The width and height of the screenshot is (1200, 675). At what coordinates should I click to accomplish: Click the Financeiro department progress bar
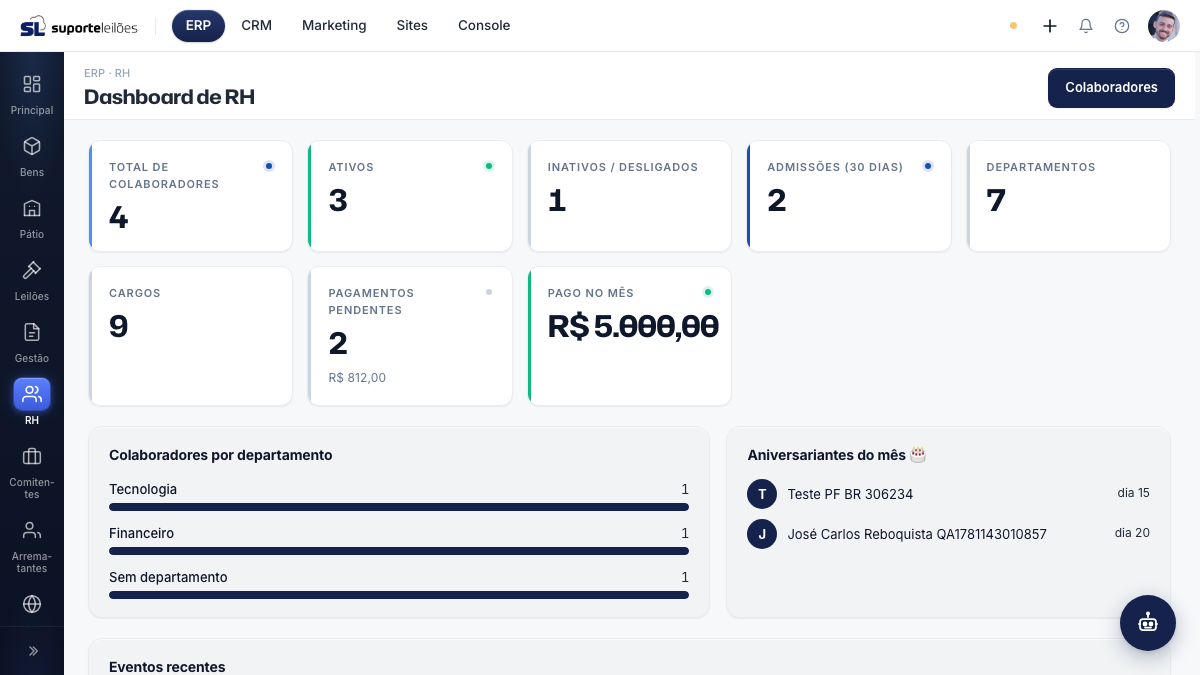399,551
